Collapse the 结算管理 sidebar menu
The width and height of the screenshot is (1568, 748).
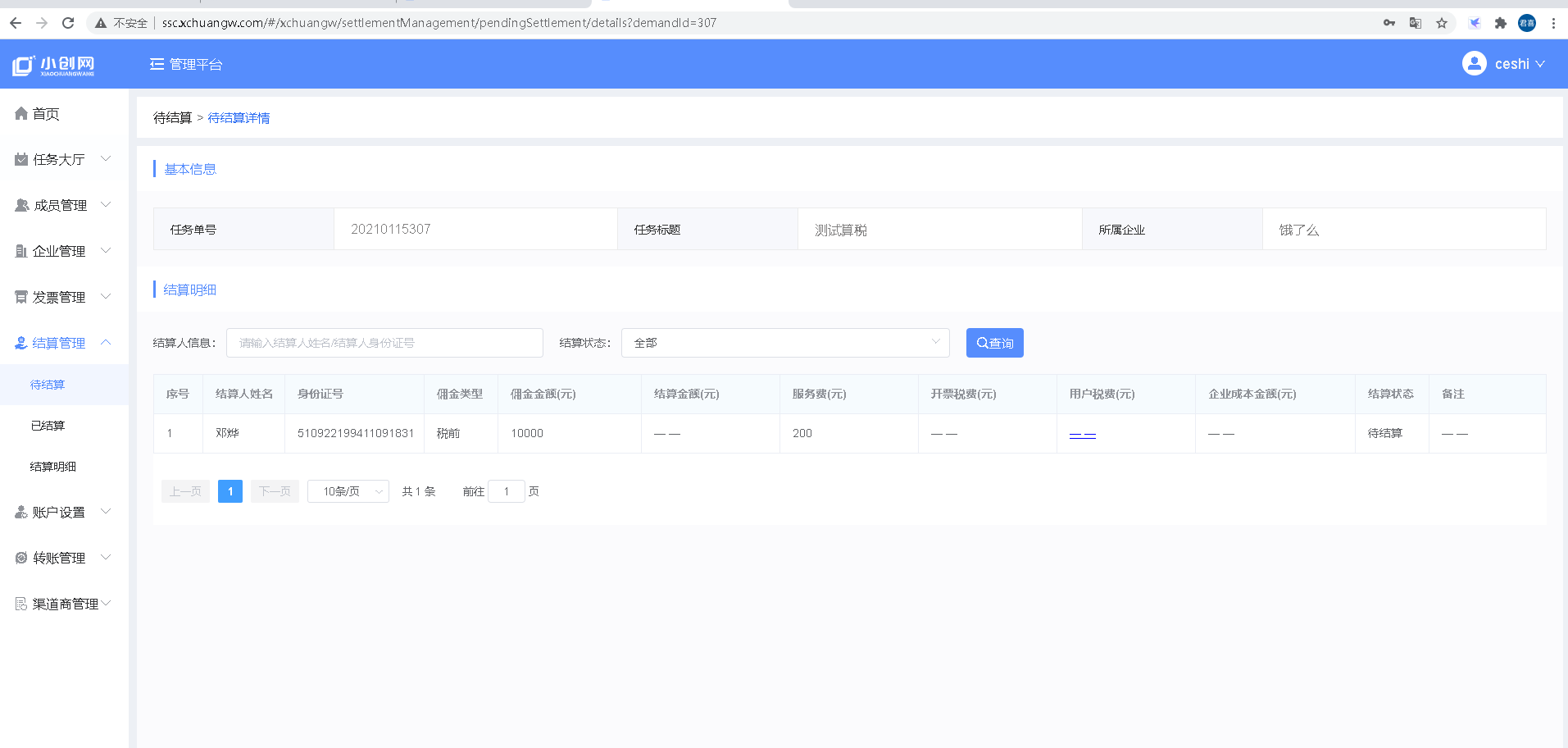[62, 343]
